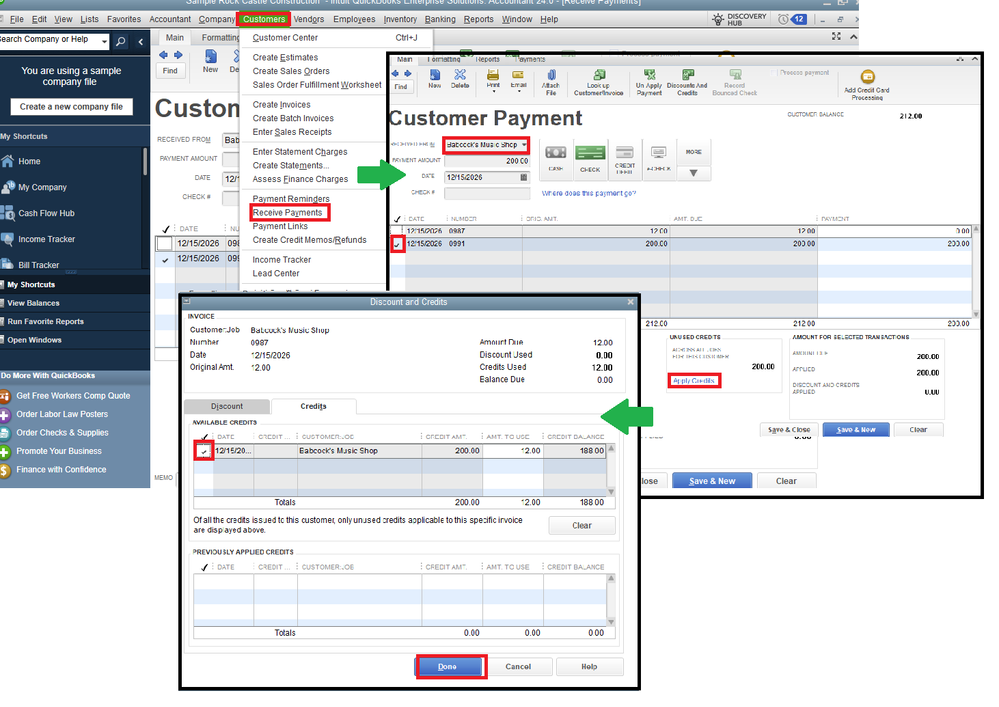Viewport: 999px width, 707px height.
Task: Click Delete icon in Customer Payment toolbar
Action: coord(459,79)
